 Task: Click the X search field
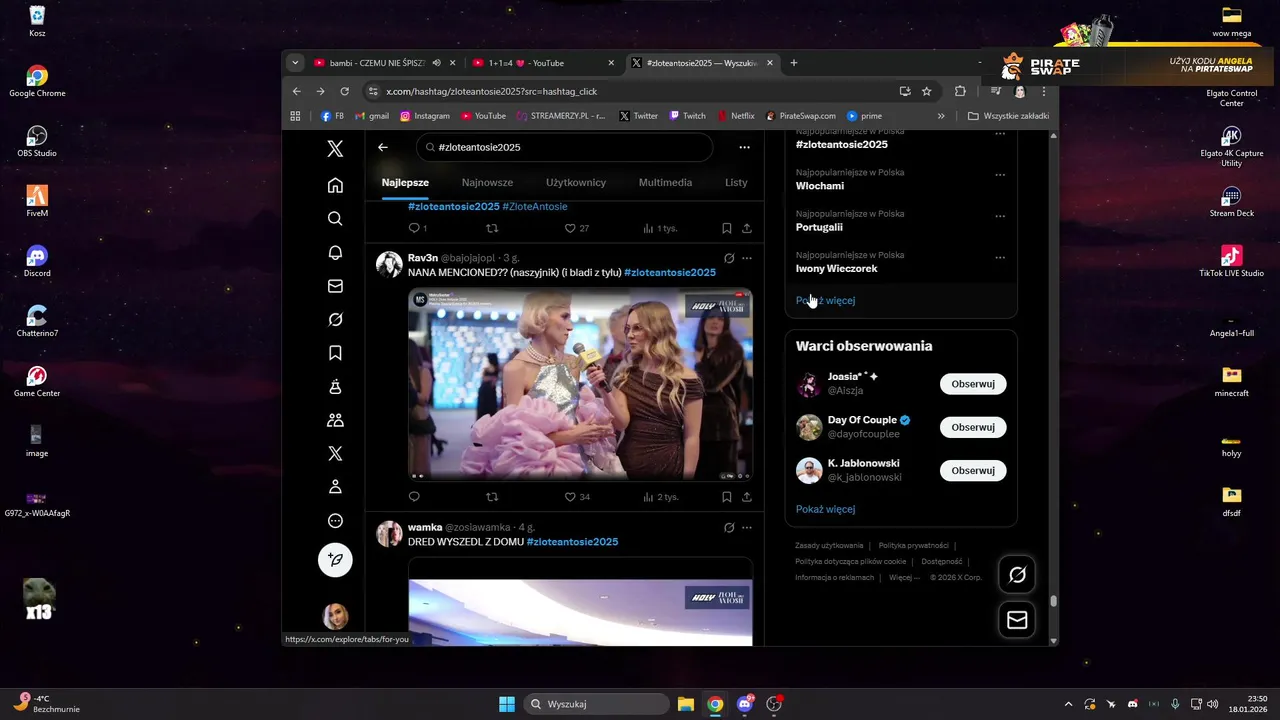pyautogui.click(x=565, y=147)
